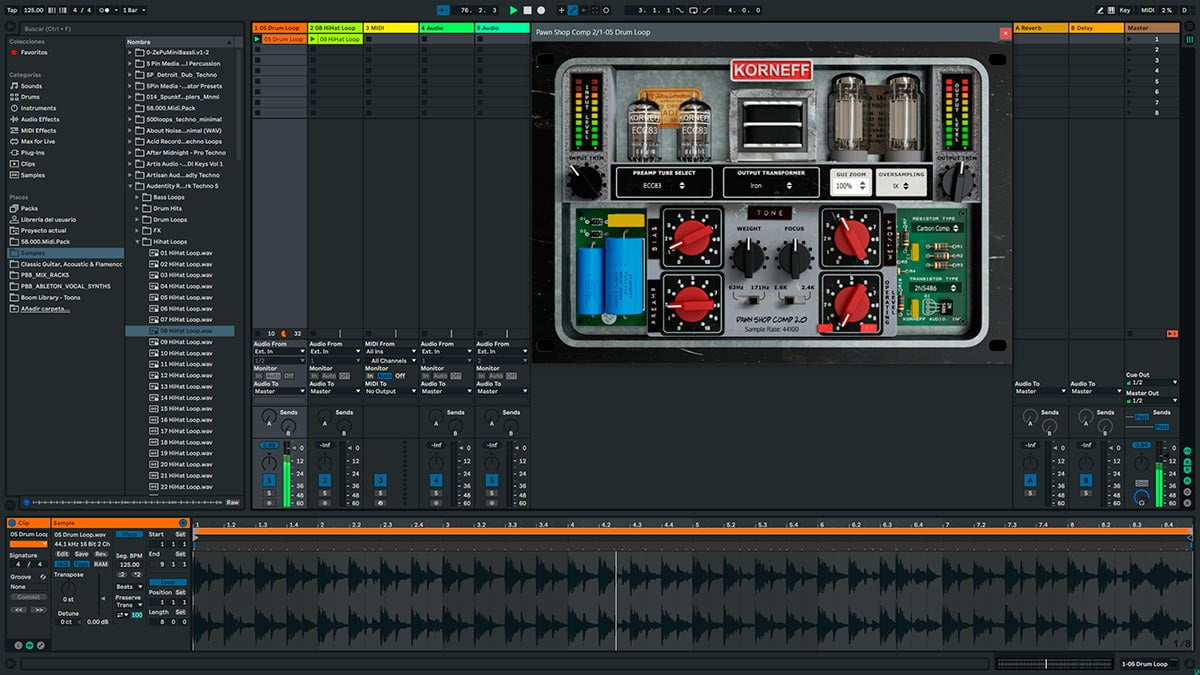Select the 3 MIDI track header
Image resolution: width=1200 pixels, height=675 pixels.
[x=391, y=28]
